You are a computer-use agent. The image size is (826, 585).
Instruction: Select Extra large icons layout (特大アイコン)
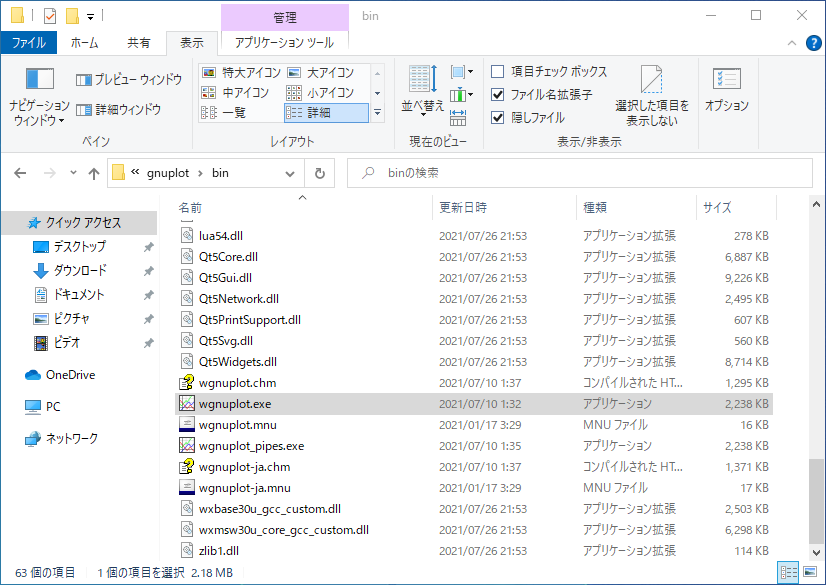coord(242,72)
